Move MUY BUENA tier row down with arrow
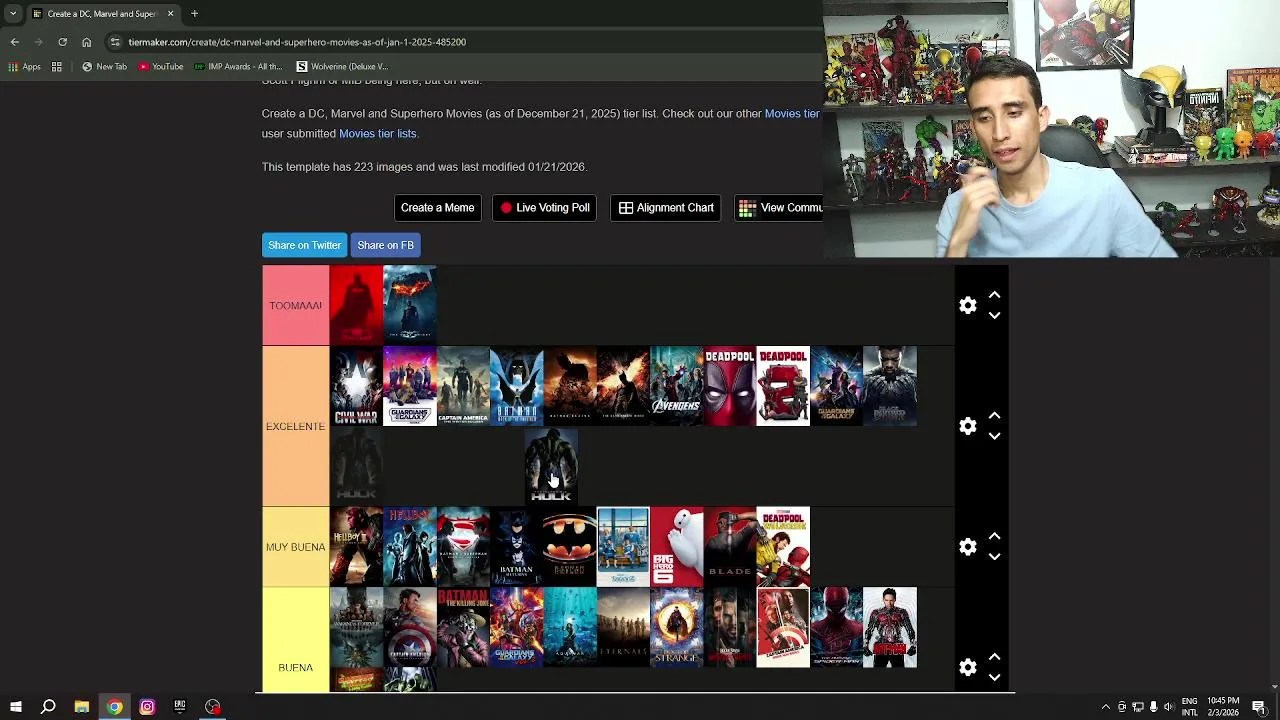 [994, 557]
